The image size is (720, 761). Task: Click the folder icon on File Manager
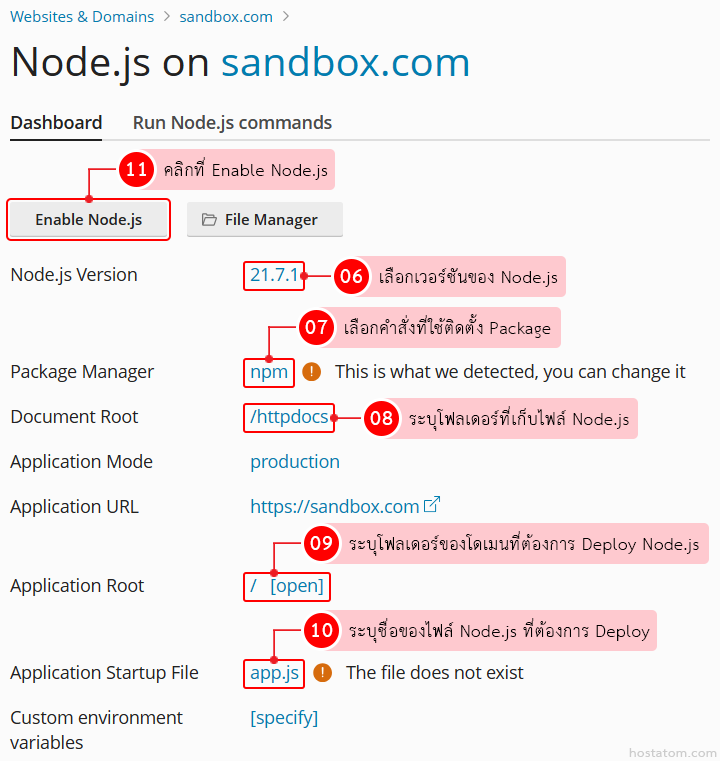tap(209, 220)
